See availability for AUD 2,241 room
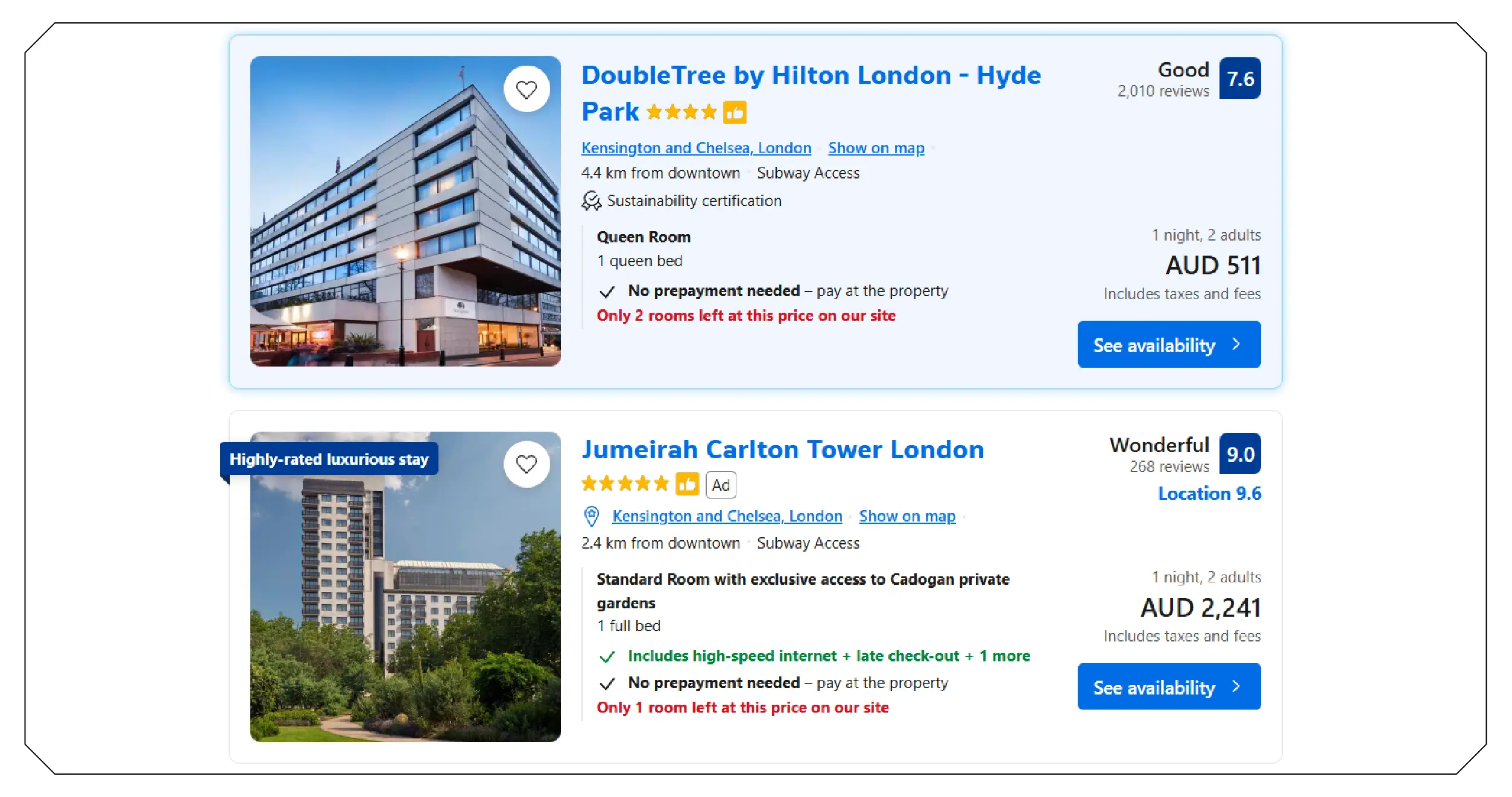 (x=1168, y=687)
